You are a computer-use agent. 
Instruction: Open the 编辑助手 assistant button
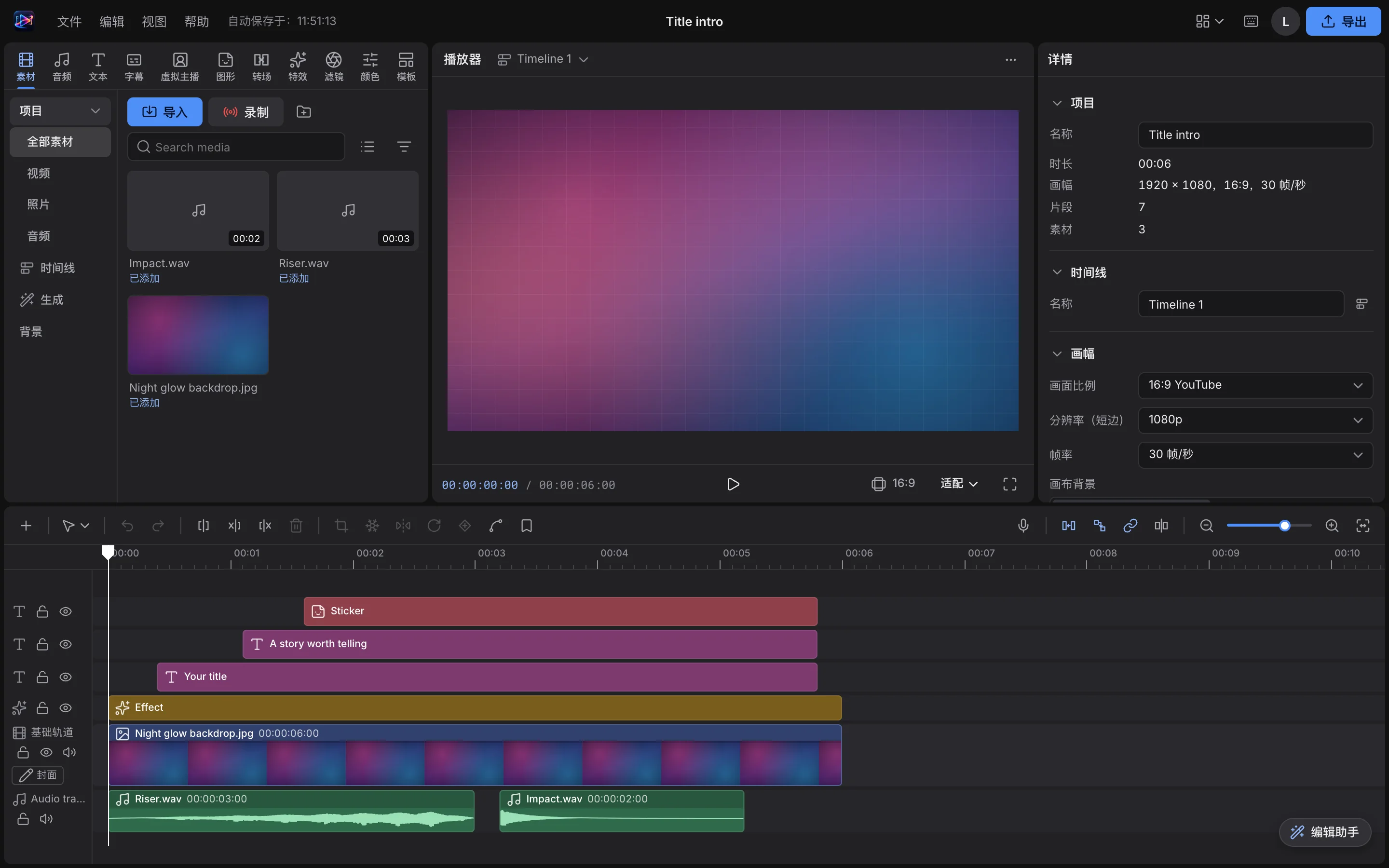(1325, 832)
